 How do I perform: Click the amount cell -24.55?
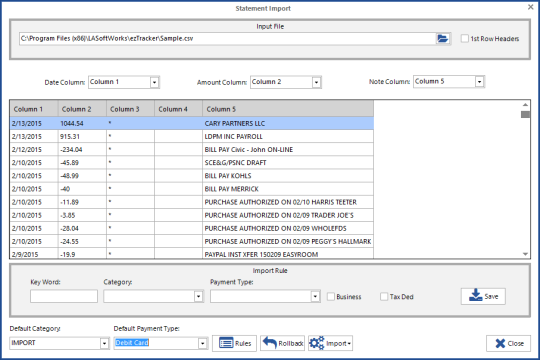coord(82,241)
